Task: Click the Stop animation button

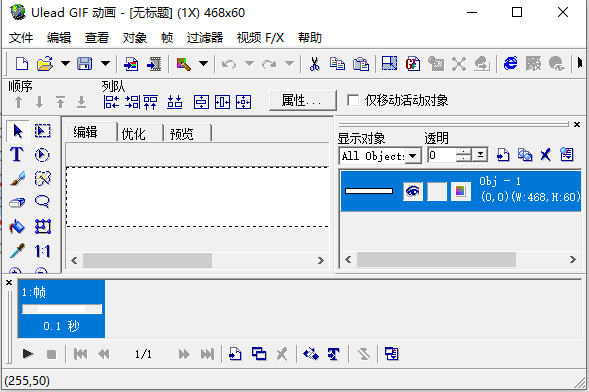Action: pyautogui.click(x=51, y=354)
